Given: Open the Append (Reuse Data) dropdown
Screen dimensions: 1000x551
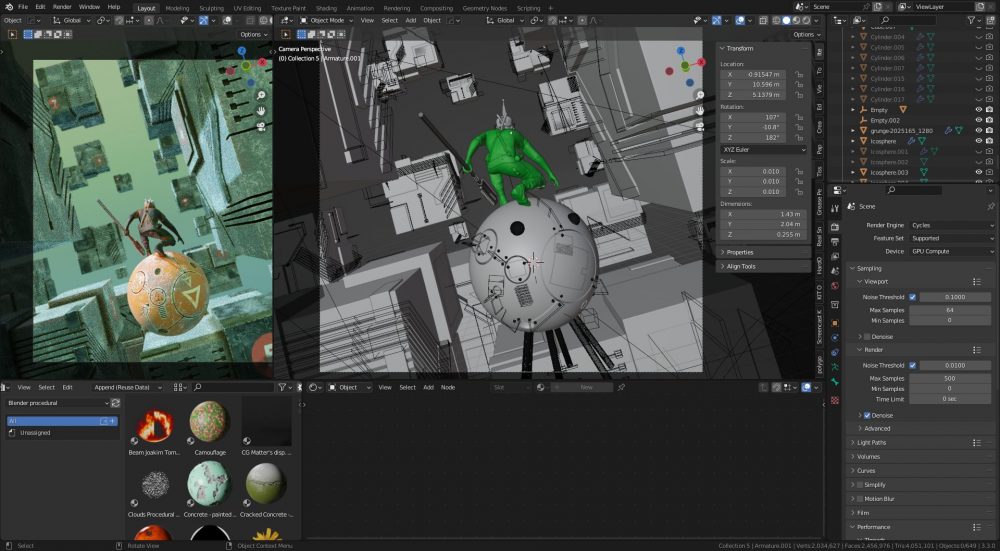Looking at the screenshot, I should tap(126, 387).
